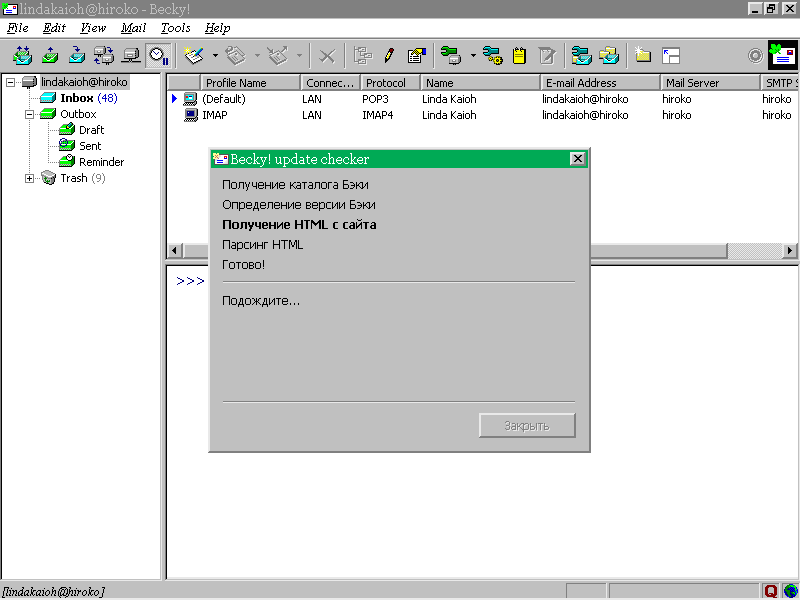Sort by the Protocol column header
The height and width of the screenshot is (600, 800).
click(x=390, y=83)
